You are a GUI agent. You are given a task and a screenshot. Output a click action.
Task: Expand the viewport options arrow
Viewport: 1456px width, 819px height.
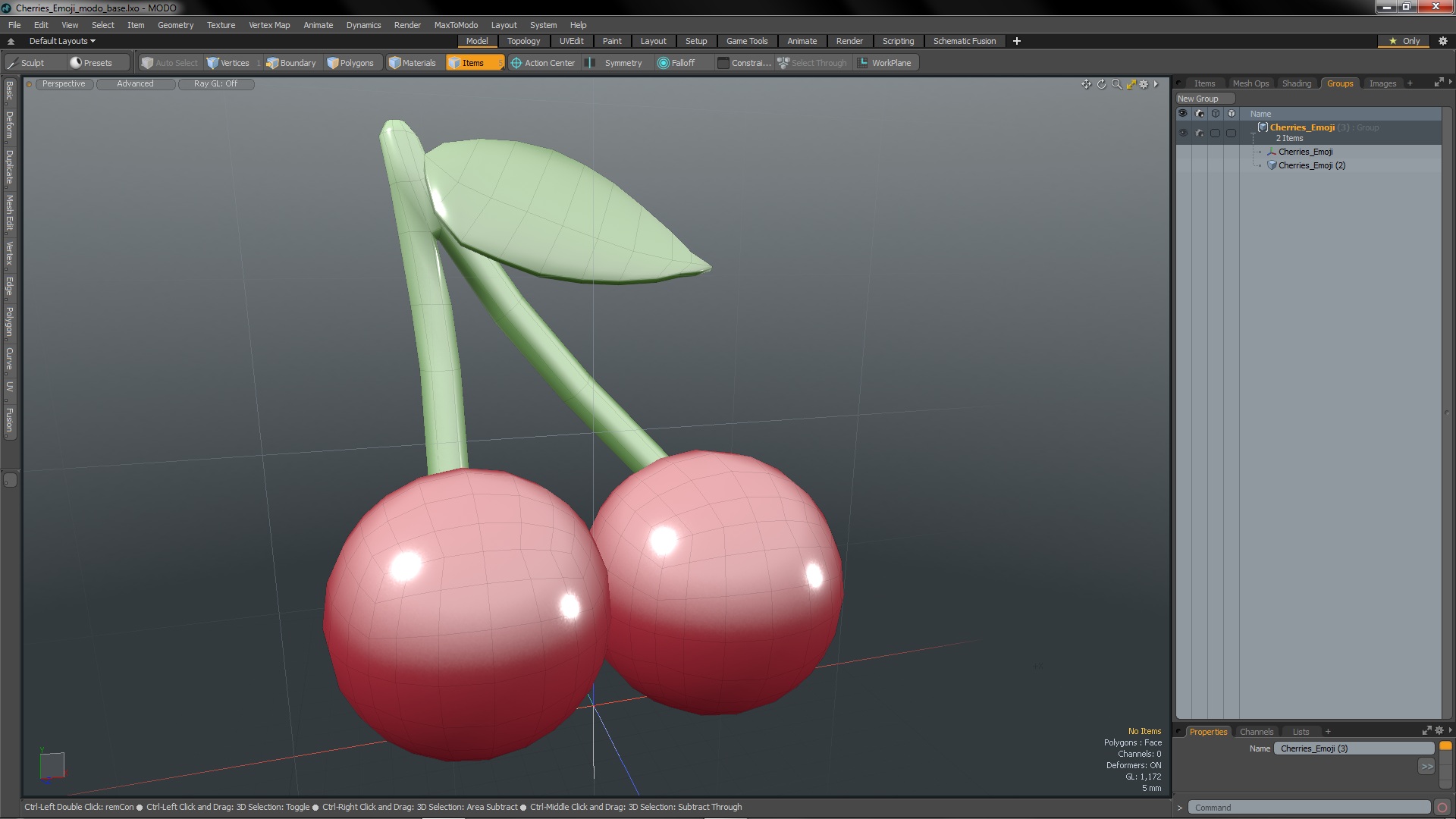click(1156, 84)
